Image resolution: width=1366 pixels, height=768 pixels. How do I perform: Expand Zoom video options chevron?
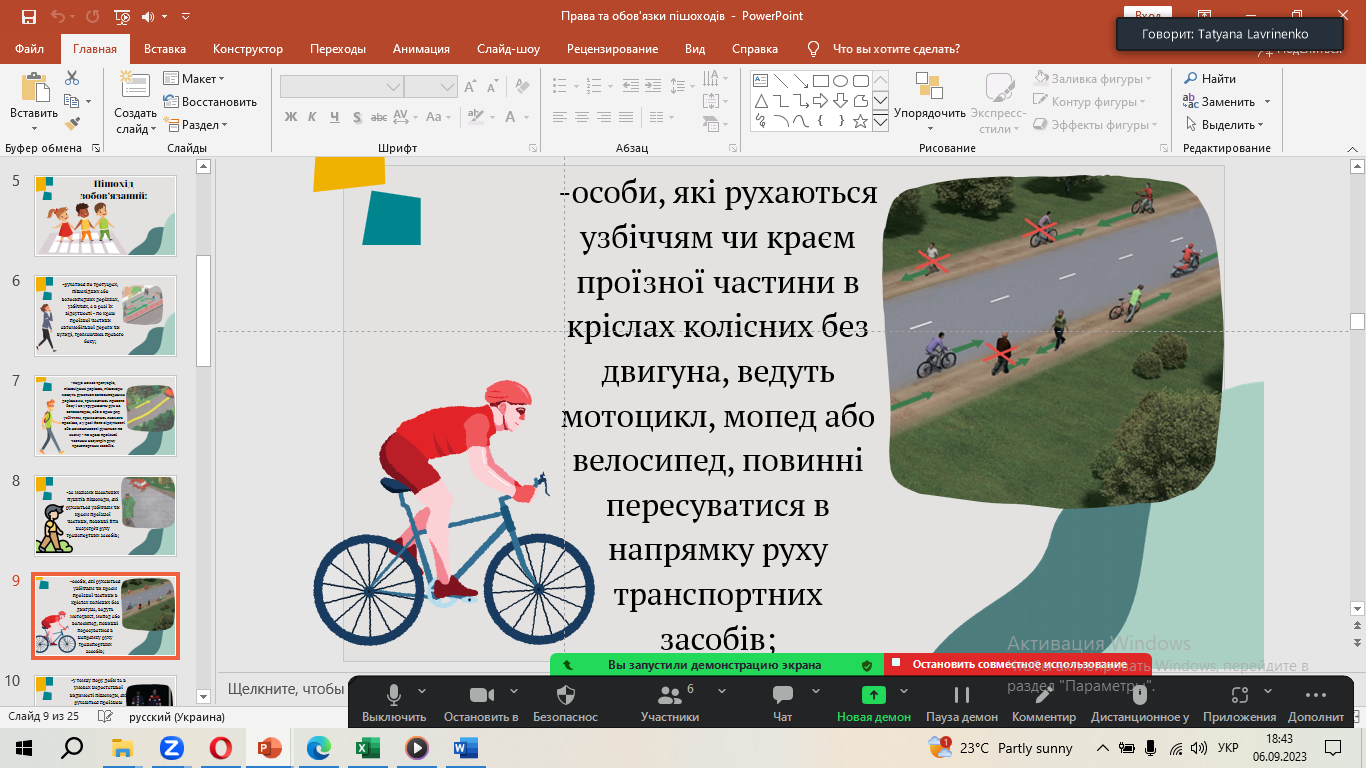513,691
